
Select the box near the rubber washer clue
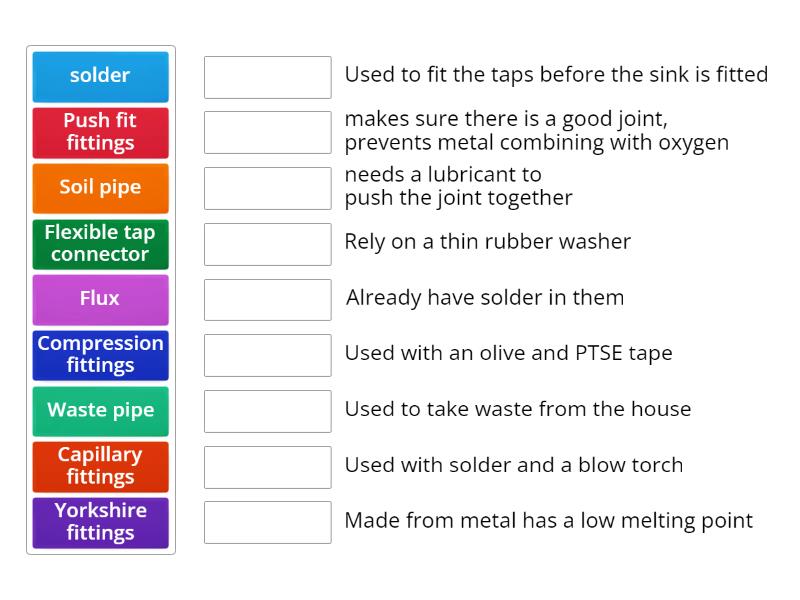tap(267, 242)
